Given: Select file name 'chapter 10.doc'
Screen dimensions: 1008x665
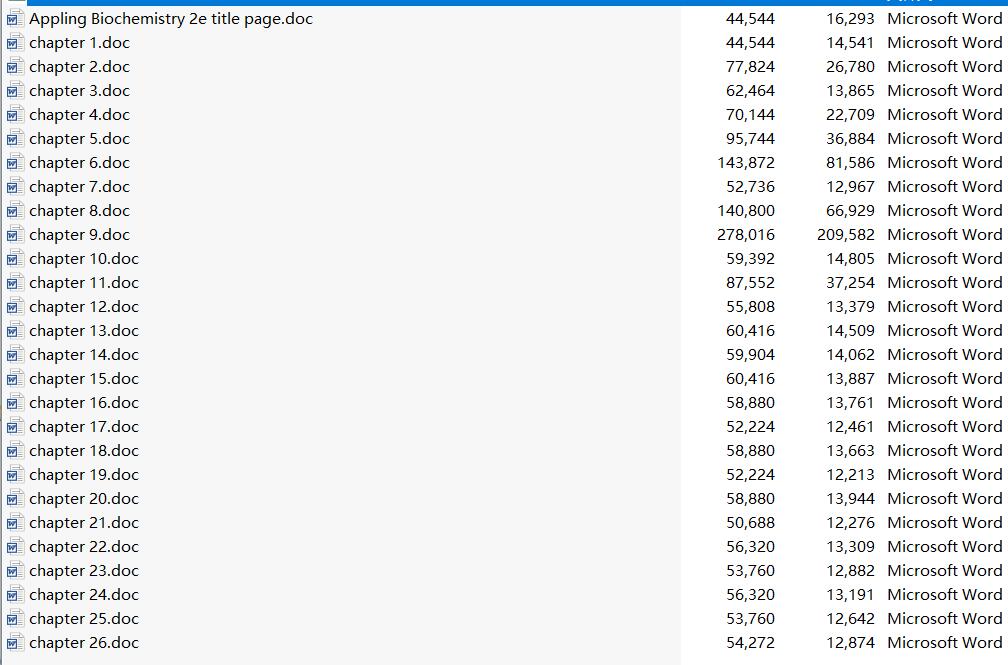Looking at the screenshot, I should pyautogui.click(x=84, y=259).
